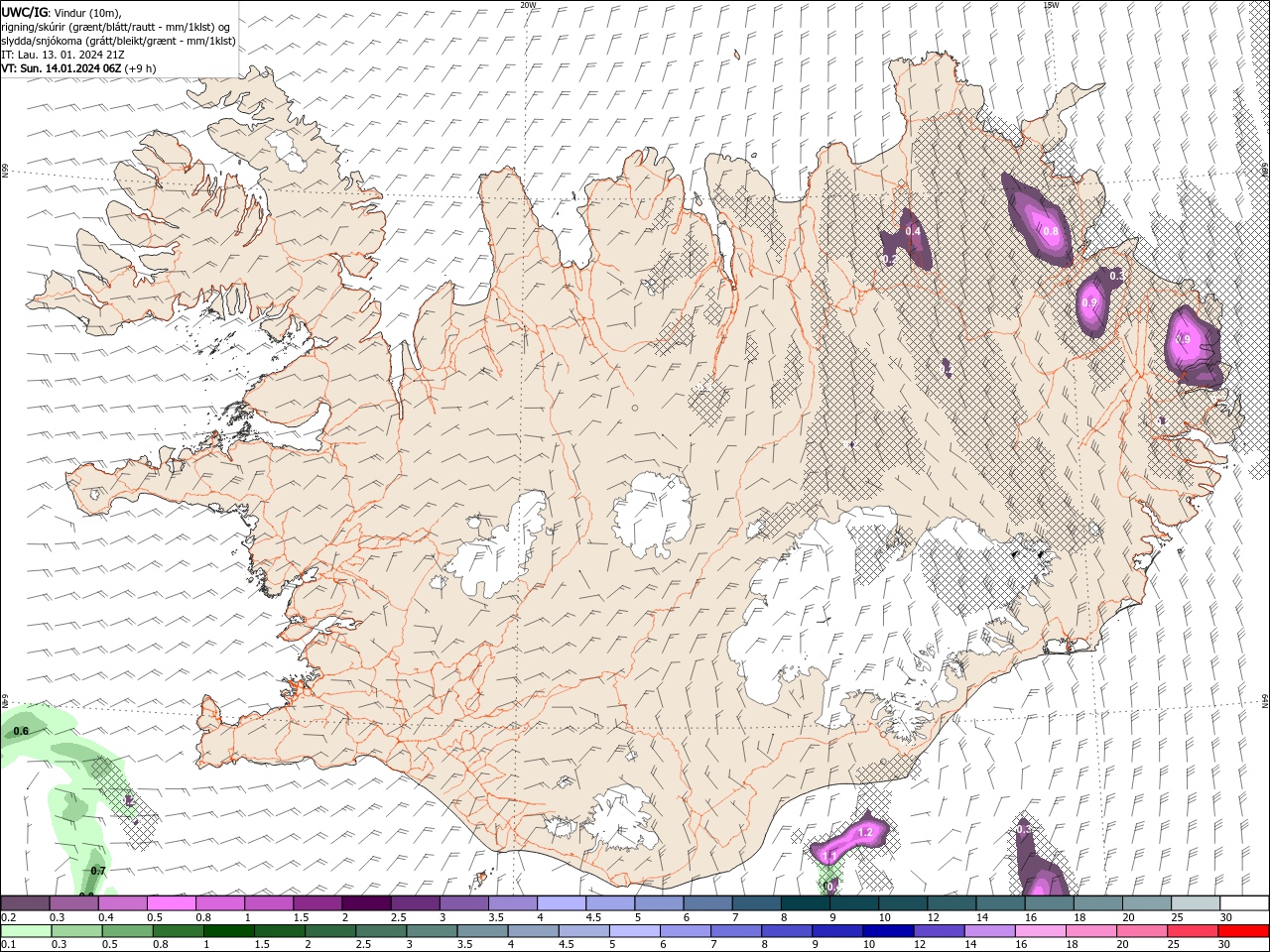Viewport: 1270px width, 952px height.
Task: Pick upper legend swatch between 0.5 and 0.8
Action: tap(172, 902)
